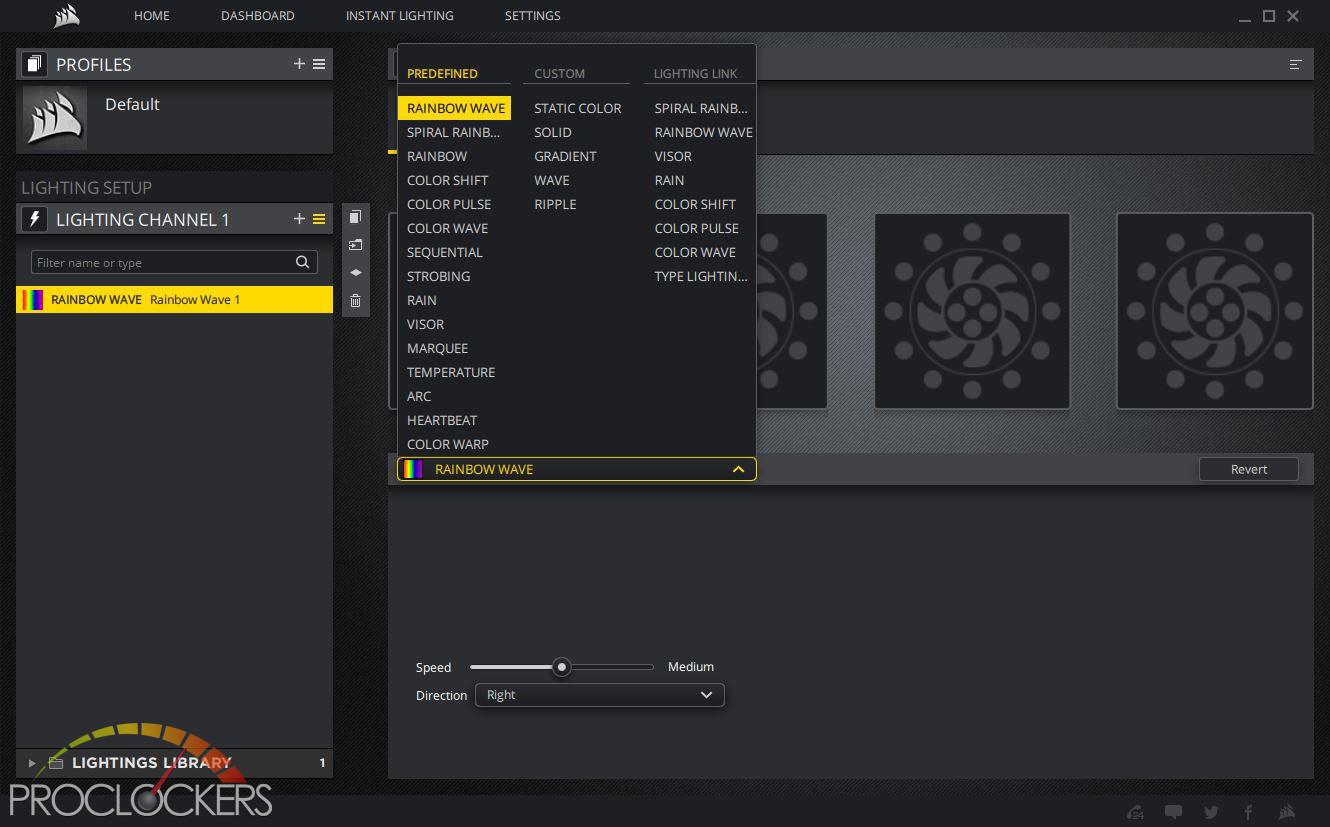Click the Corsair logo in footer

click(x=1287, y=812)
